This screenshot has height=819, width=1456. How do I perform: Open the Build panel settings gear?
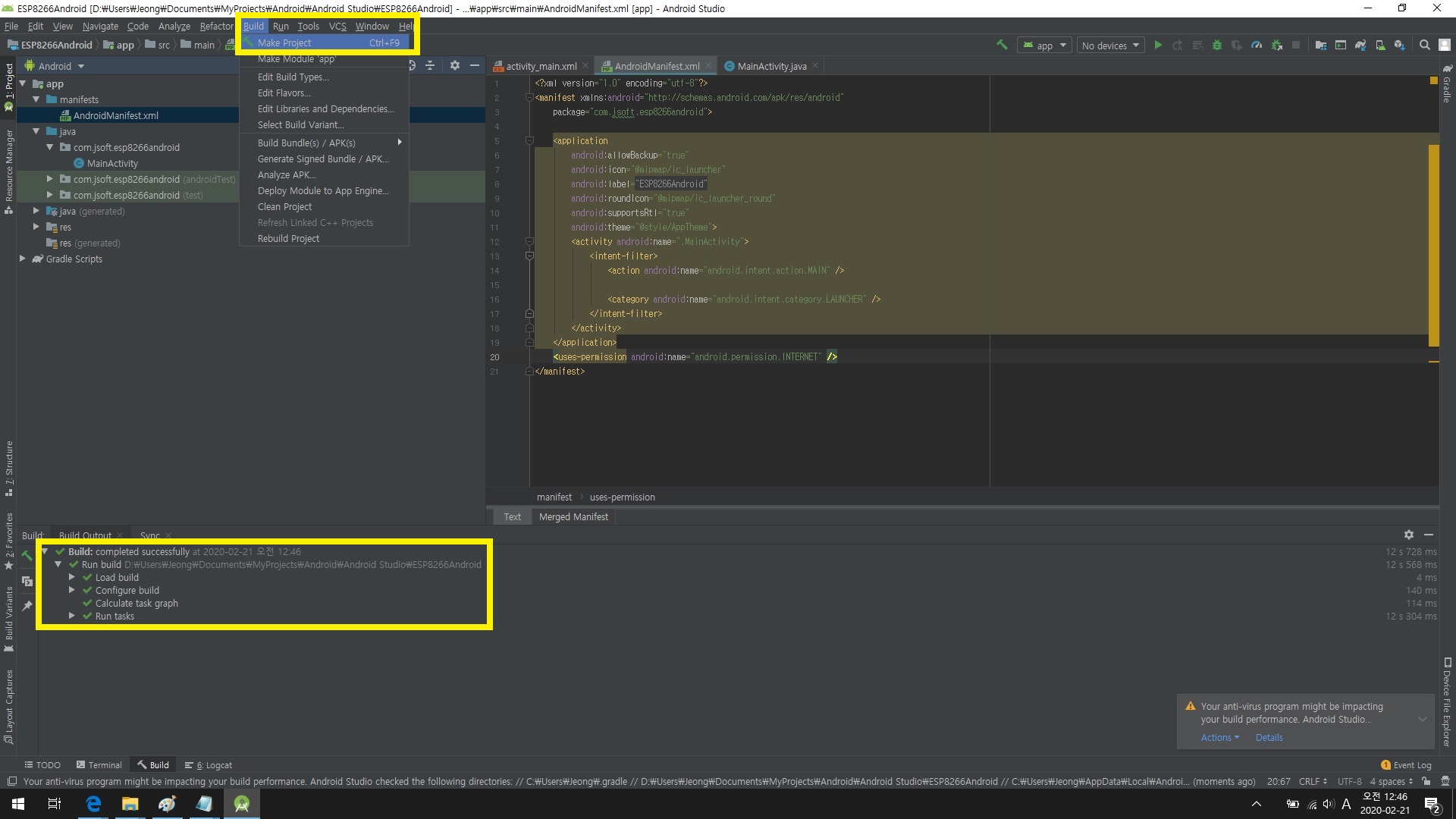pyautogui.click(x=1409, y=535)
